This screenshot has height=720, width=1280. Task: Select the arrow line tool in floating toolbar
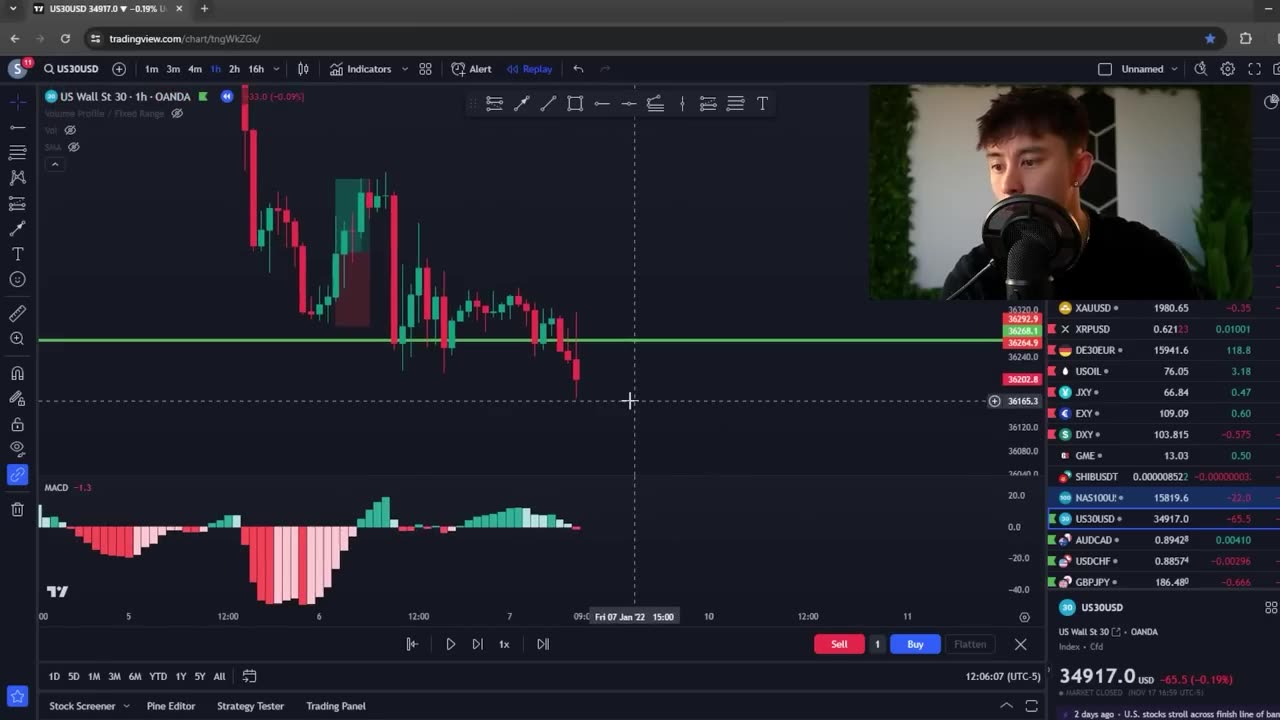[521, 103]
